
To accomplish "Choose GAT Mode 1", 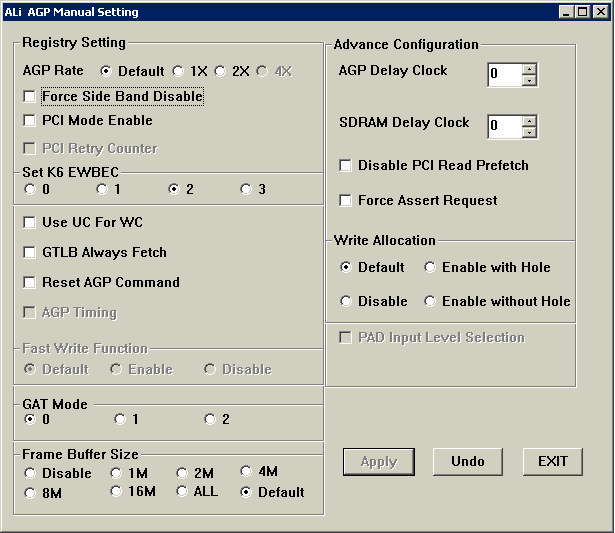I will [x=120, y=419].
